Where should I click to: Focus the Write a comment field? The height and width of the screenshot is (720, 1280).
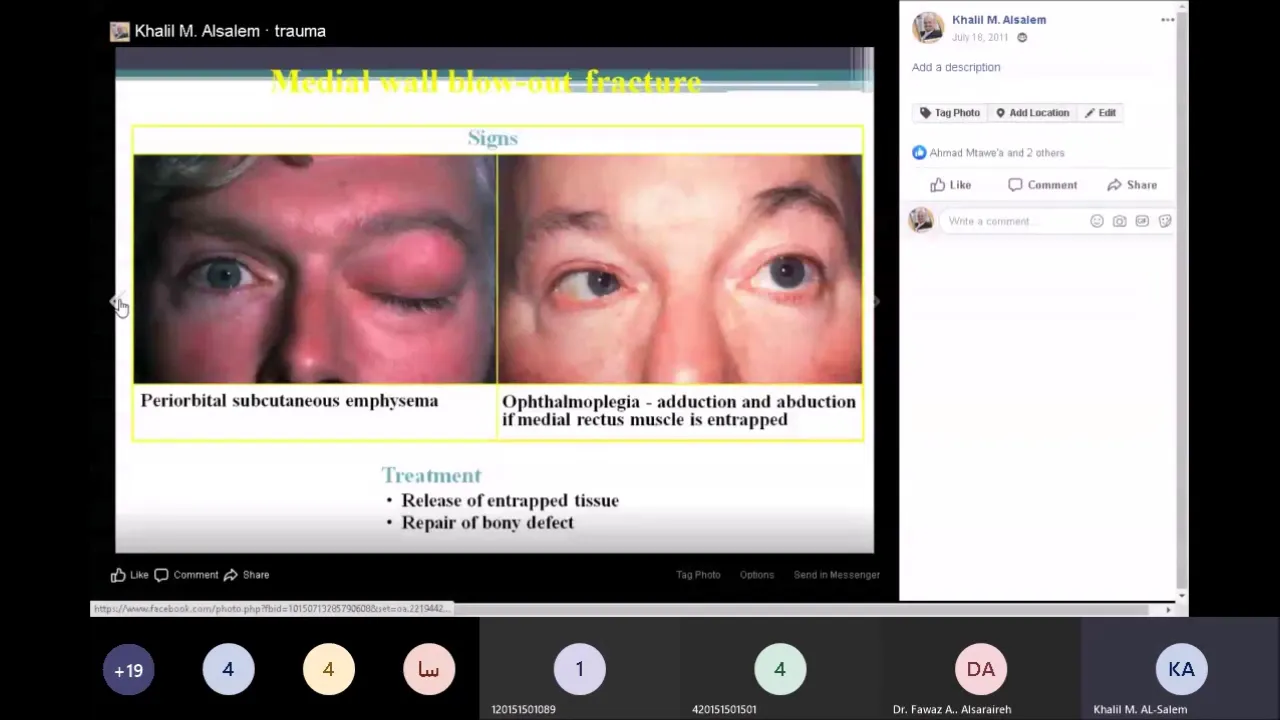[1012, 221]
